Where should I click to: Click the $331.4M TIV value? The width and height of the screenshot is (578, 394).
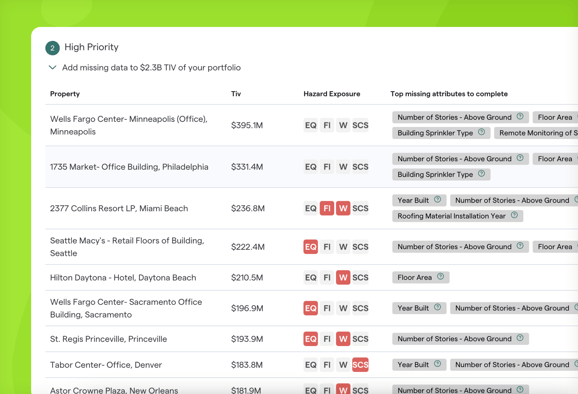pyautogui.click(x=247, y=167)
